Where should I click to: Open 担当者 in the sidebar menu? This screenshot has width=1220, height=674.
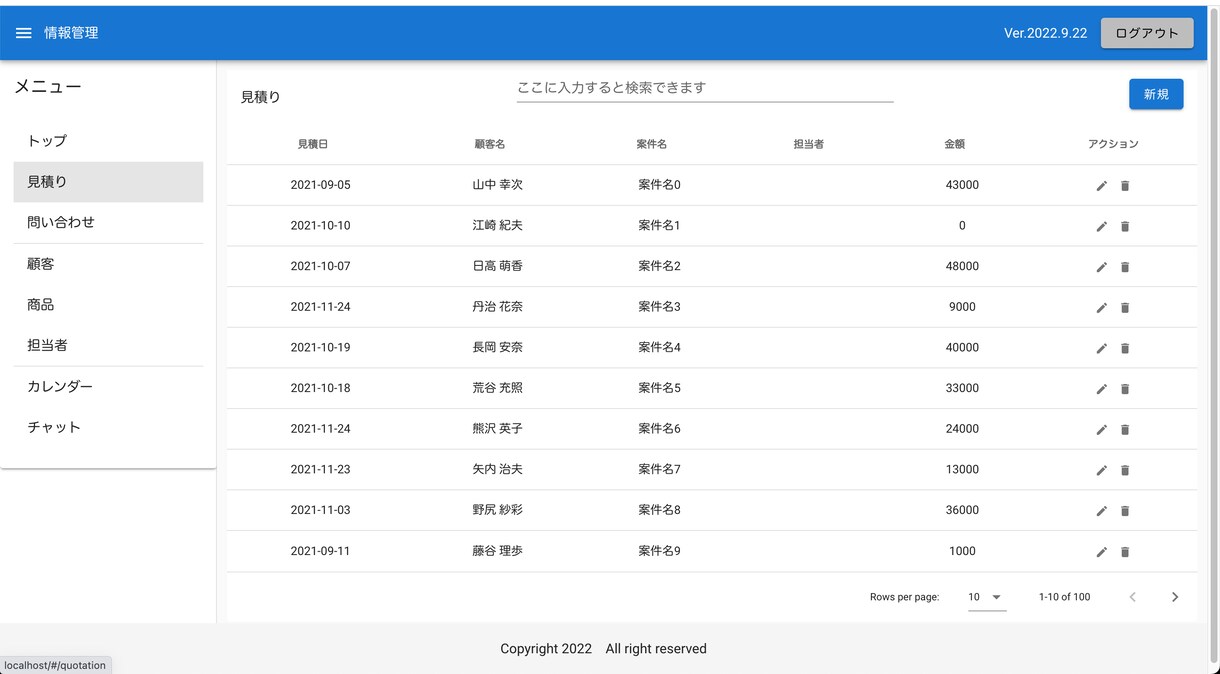pos(108,345)
